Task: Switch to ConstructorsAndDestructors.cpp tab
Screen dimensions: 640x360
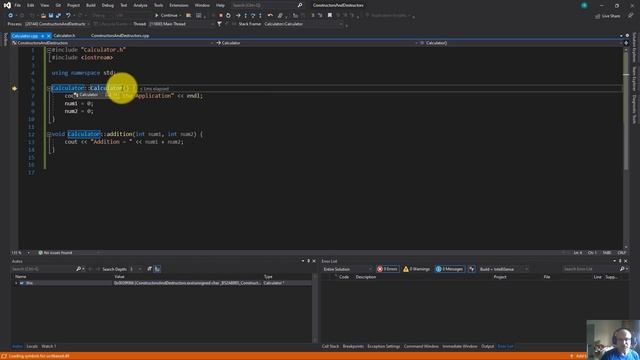Action: click(120, 36)
